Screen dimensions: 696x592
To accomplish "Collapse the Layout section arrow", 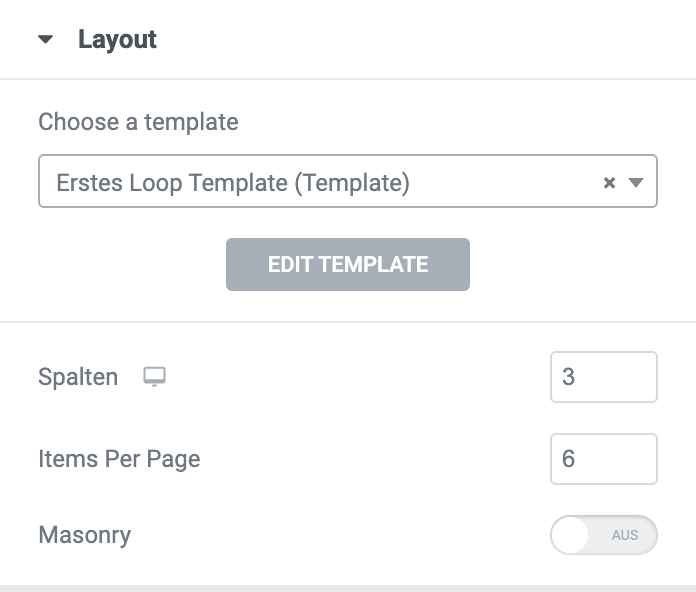I will tap(45, 39).
